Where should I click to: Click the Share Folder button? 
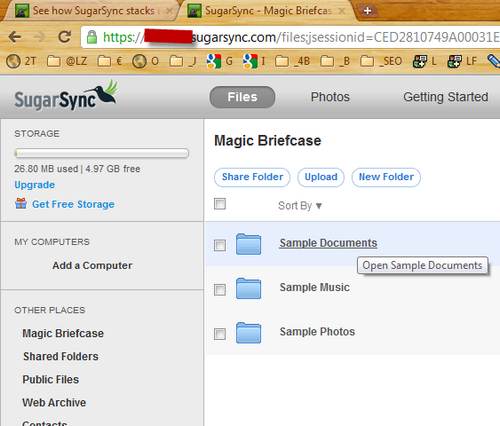252,177
